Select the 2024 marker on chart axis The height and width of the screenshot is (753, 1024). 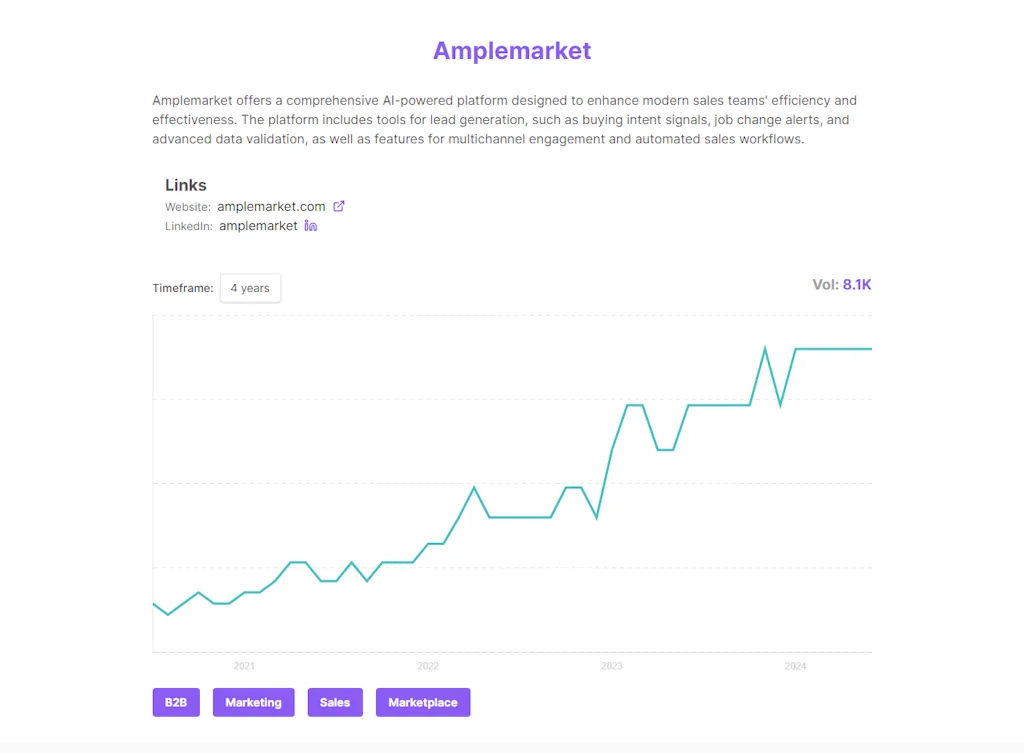point(796,666)
